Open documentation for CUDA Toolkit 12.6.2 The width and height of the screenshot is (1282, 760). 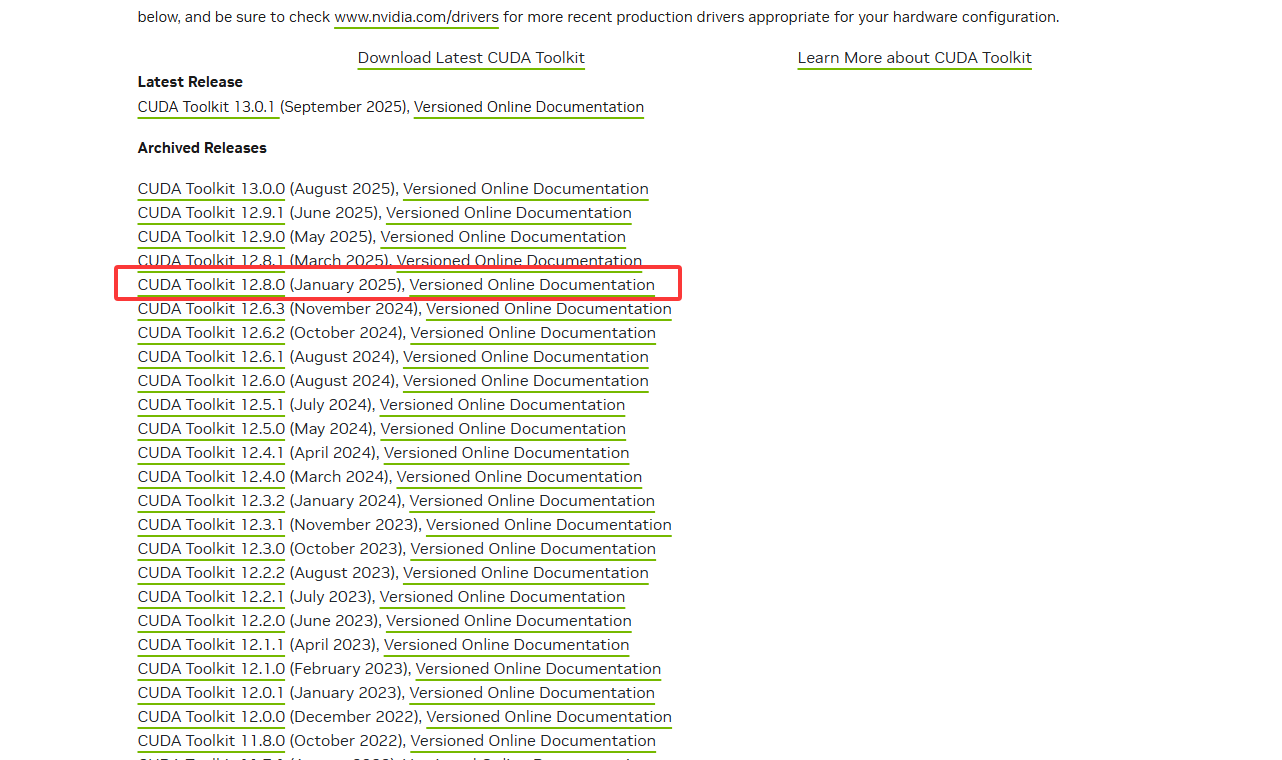click(x=533, y=333)
